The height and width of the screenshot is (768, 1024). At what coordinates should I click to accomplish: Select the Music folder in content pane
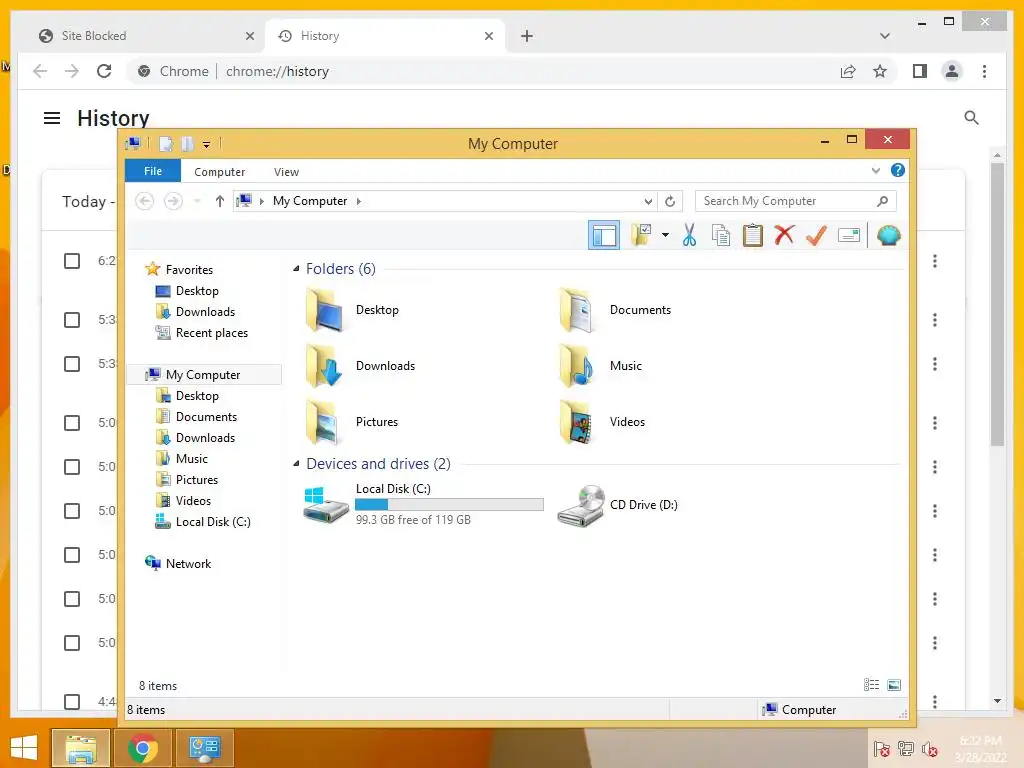[601, 366]
